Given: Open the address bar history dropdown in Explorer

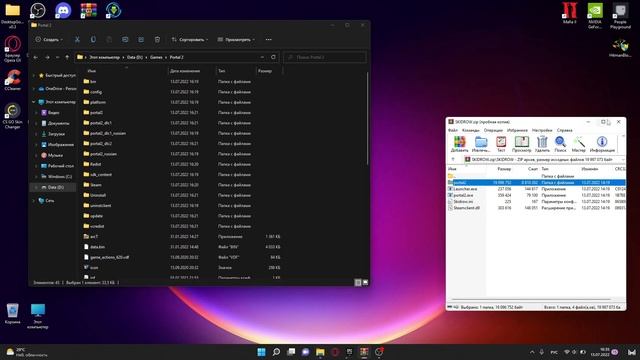Looking at the screenshot, I should [262, 57].
